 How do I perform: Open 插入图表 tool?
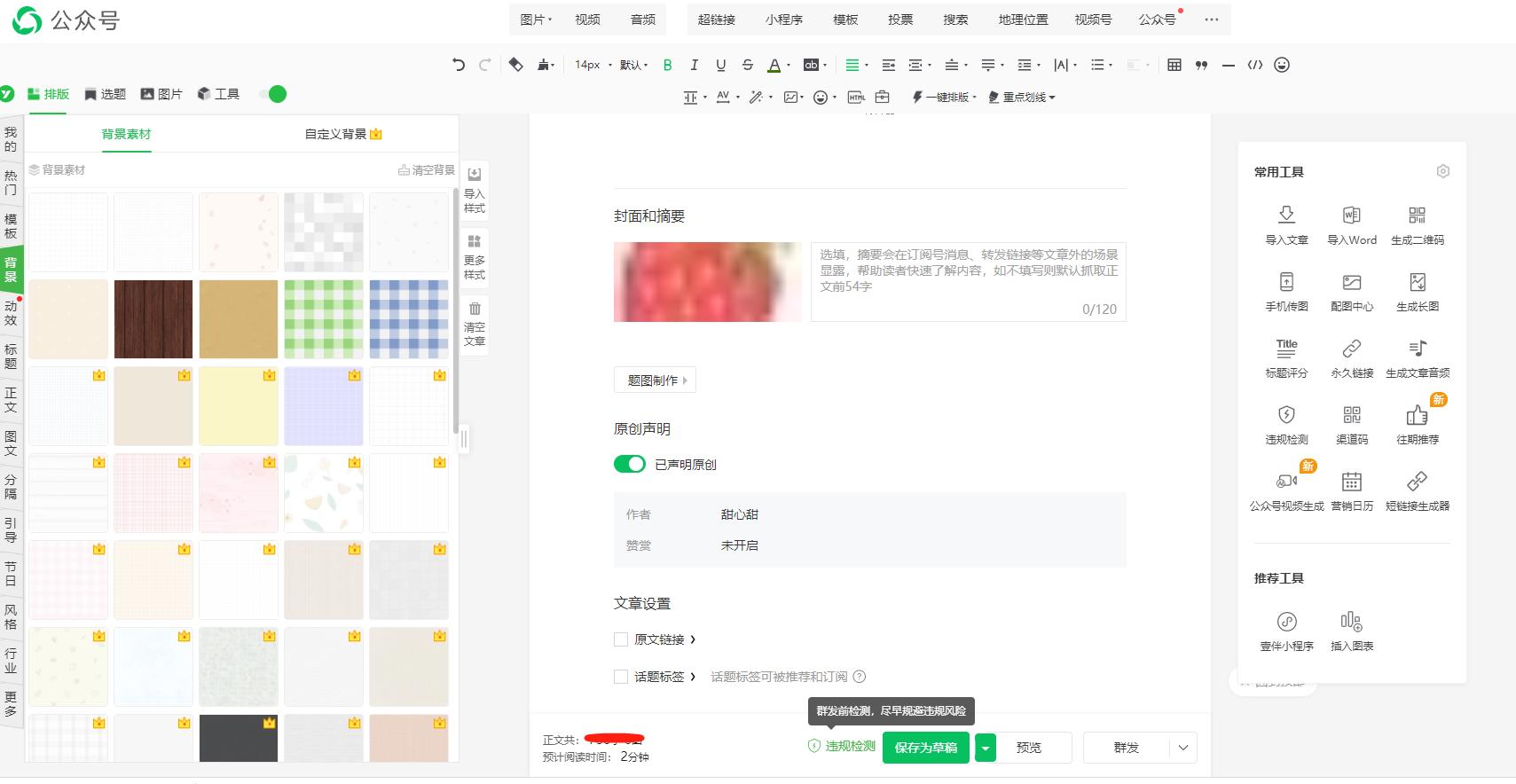pos(1352,631)
